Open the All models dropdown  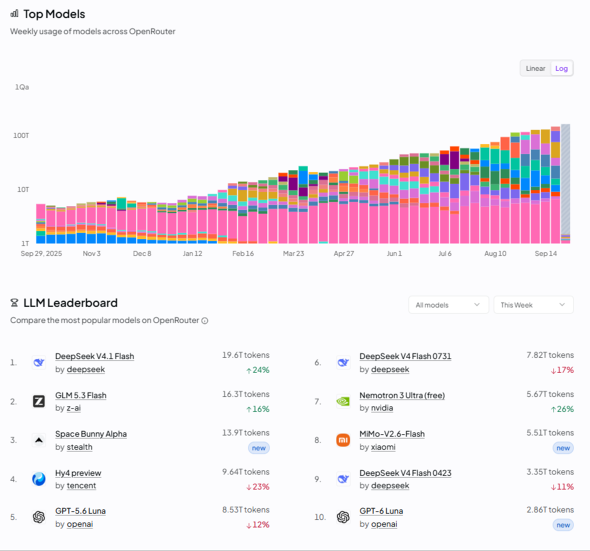448,305
